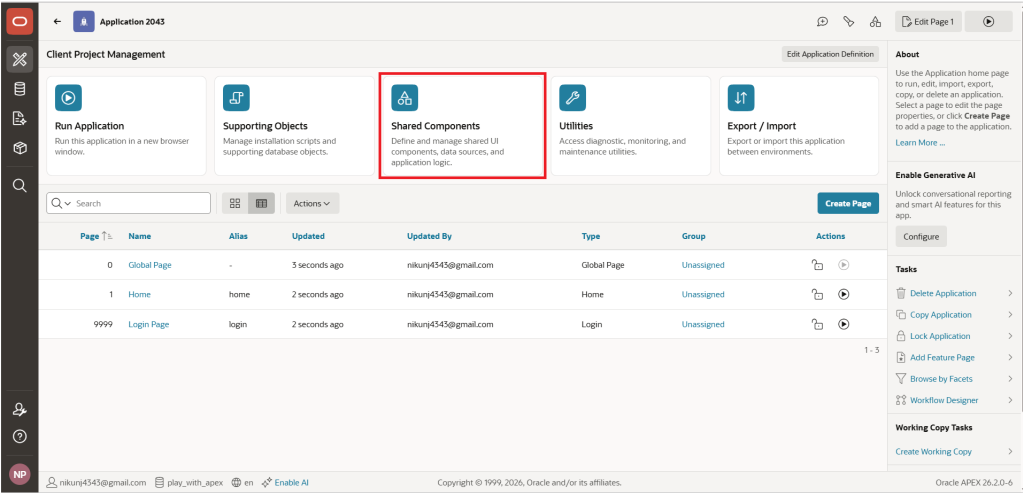Click the Delete Application chevron arrow
The height and width of the screenshot is (494, 1024).
pos(1010,293)
